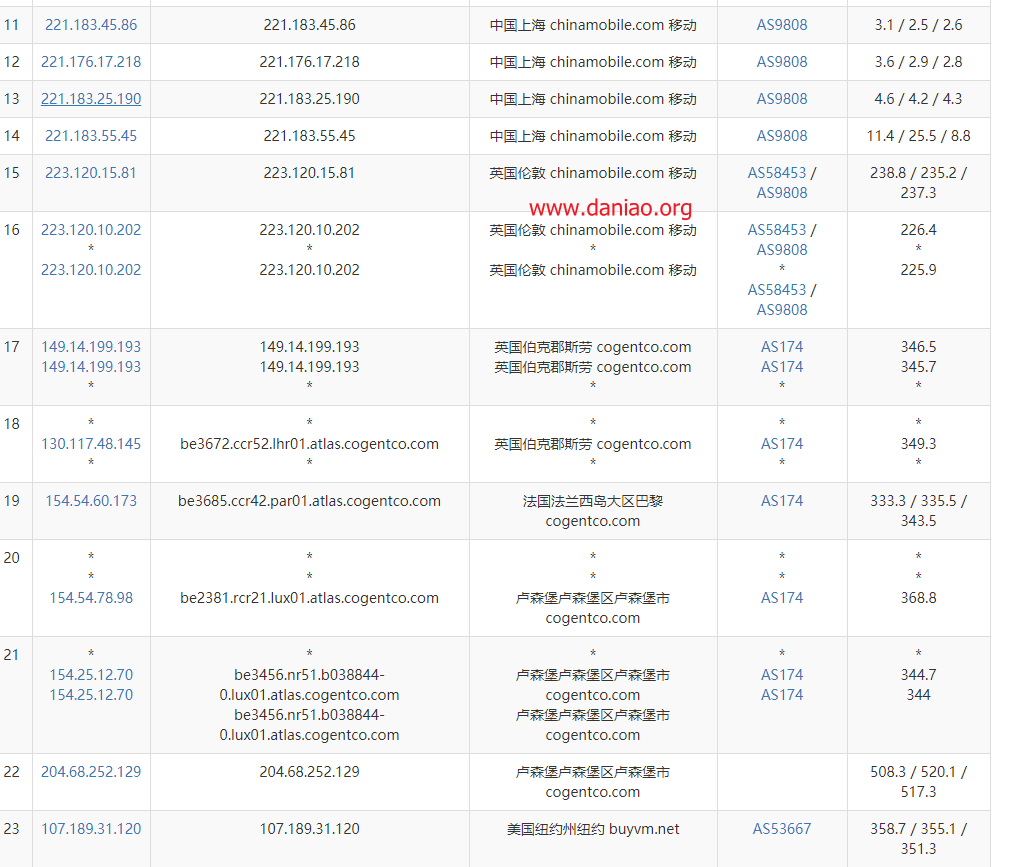Open IP link 221.183.55.45 in hop 14
Viewport: 1025px width, 867px height.
click(x=91, y=136)
